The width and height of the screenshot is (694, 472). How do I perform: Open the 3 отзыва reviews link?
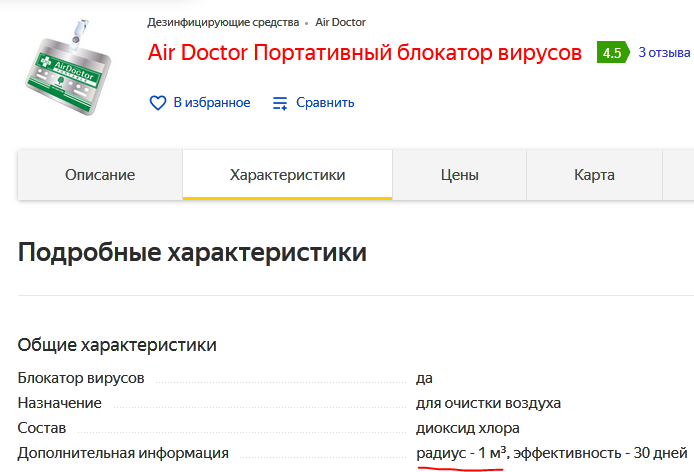coord(664,52)
